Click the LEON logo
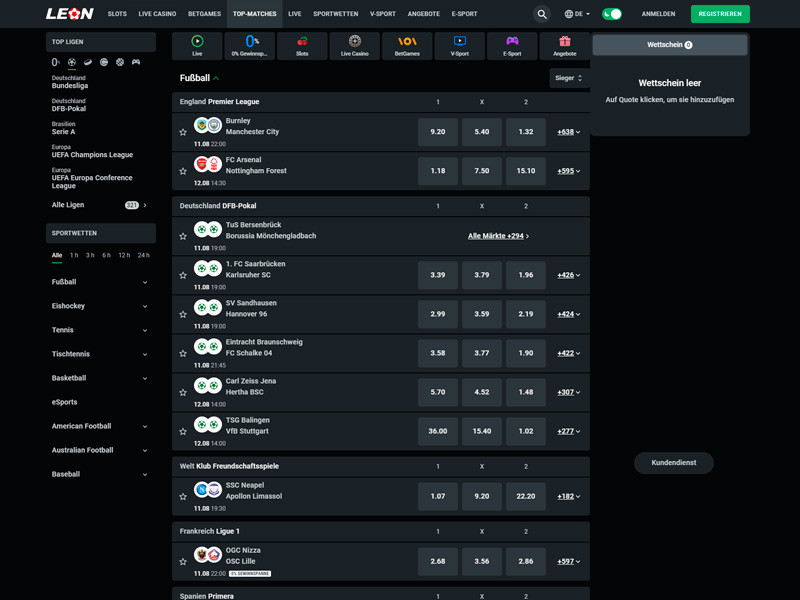The image size is (800, 600). tap(70, 14)
